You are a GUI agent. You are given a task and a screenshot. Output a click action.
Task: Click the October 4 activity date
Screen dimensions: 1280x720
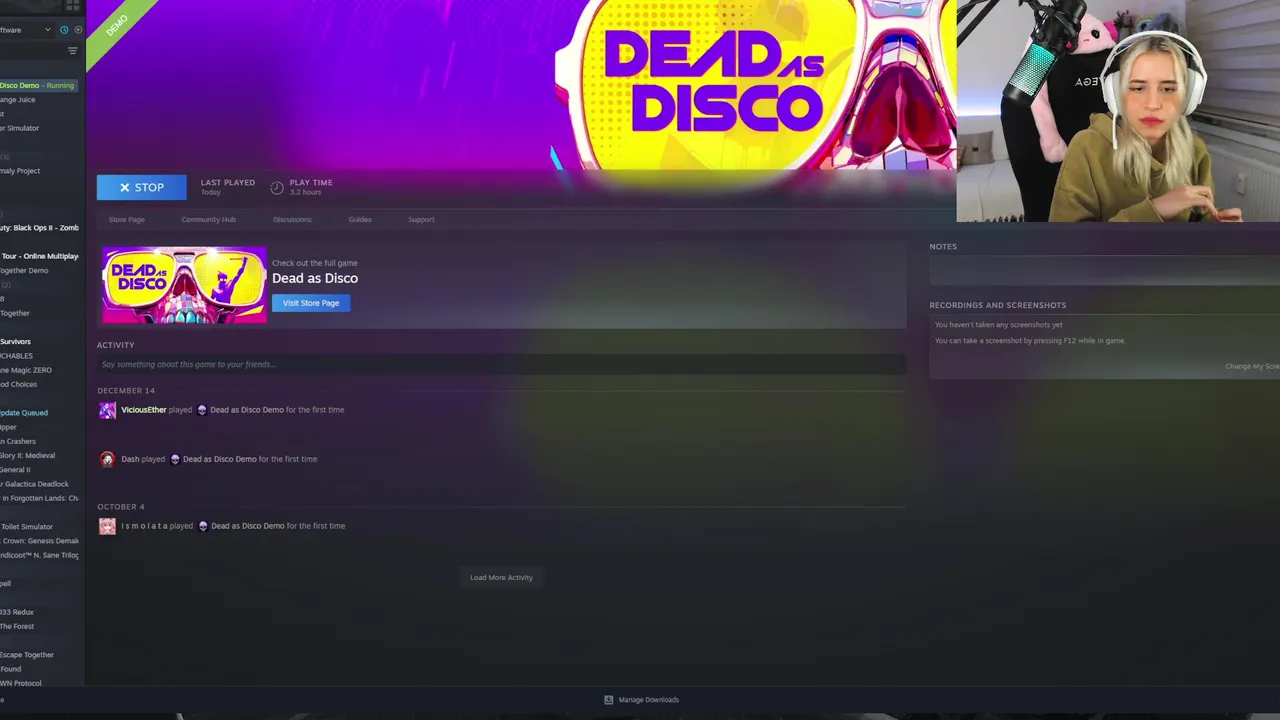click(121, 507)
